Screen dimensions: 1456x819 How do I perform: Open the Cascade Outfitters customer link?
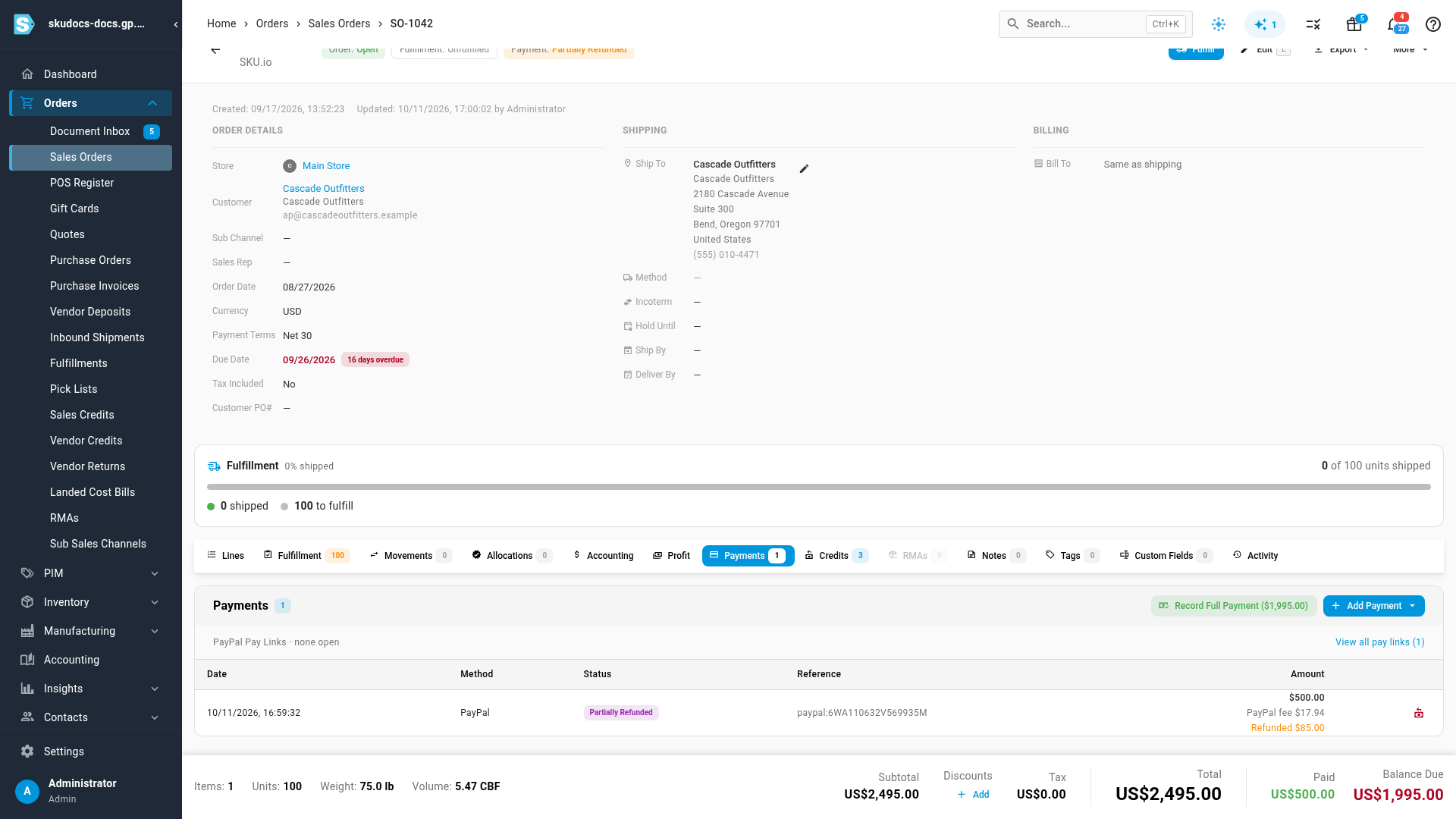(x=323, y=189)
